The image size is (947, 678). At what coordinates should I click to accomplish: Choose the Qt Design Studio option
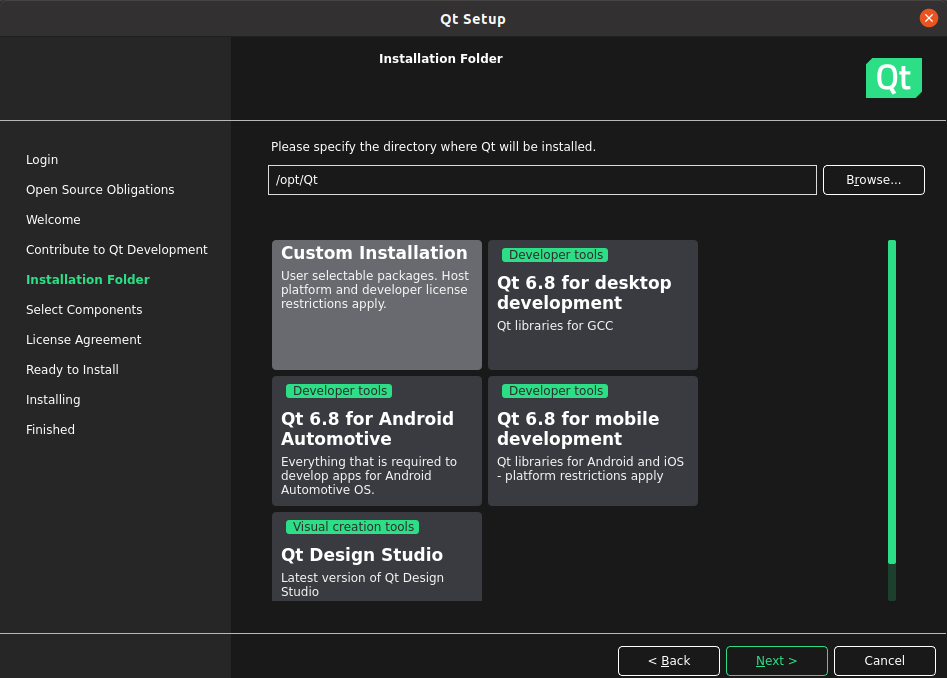(376, 557)
